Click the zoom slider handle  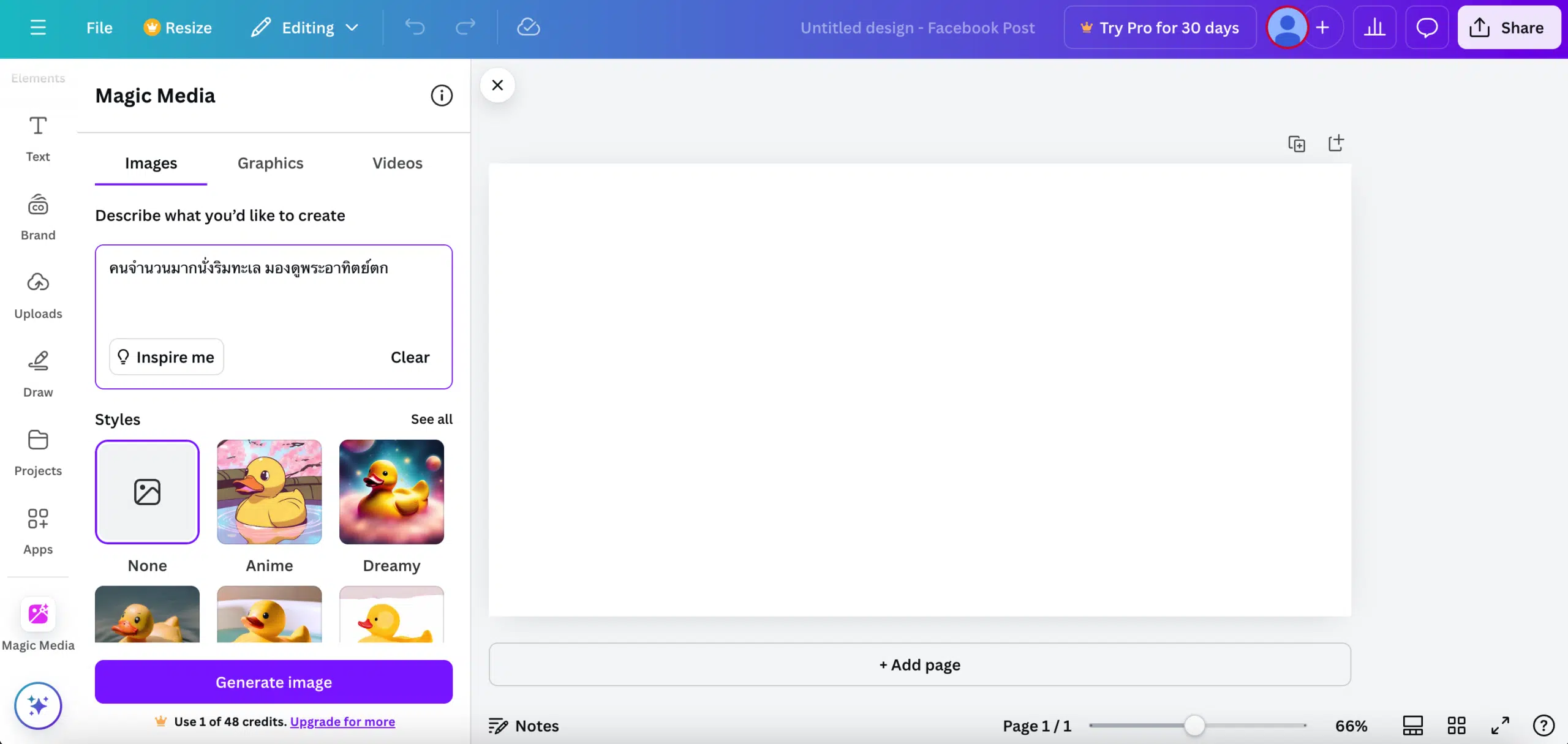pyautogui.click(x=1194, y=726)
